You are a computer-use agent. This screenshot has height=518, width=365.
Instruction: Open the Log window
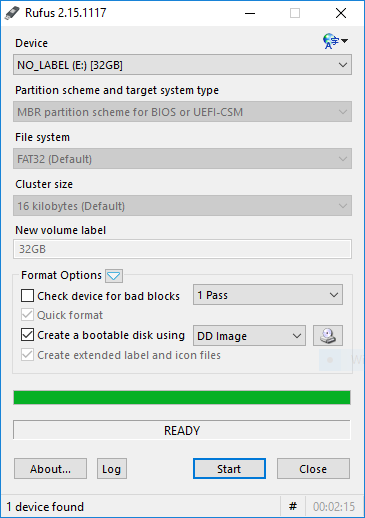click(112, 469)
